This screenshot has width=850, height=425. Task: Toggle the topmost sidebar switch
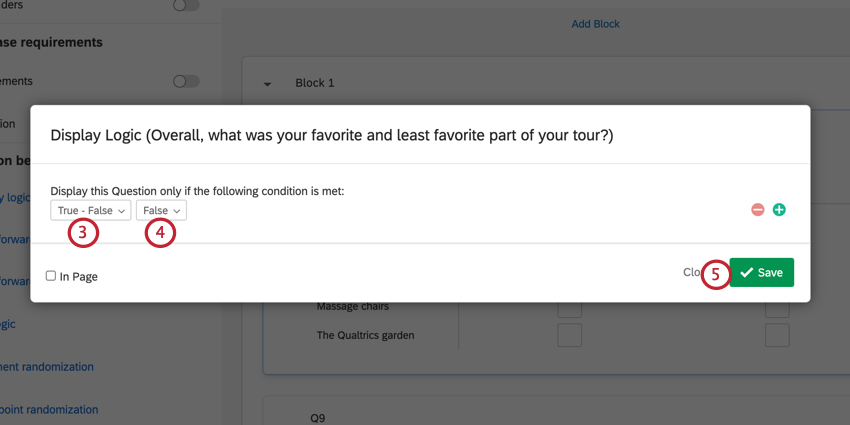point(186,6)
